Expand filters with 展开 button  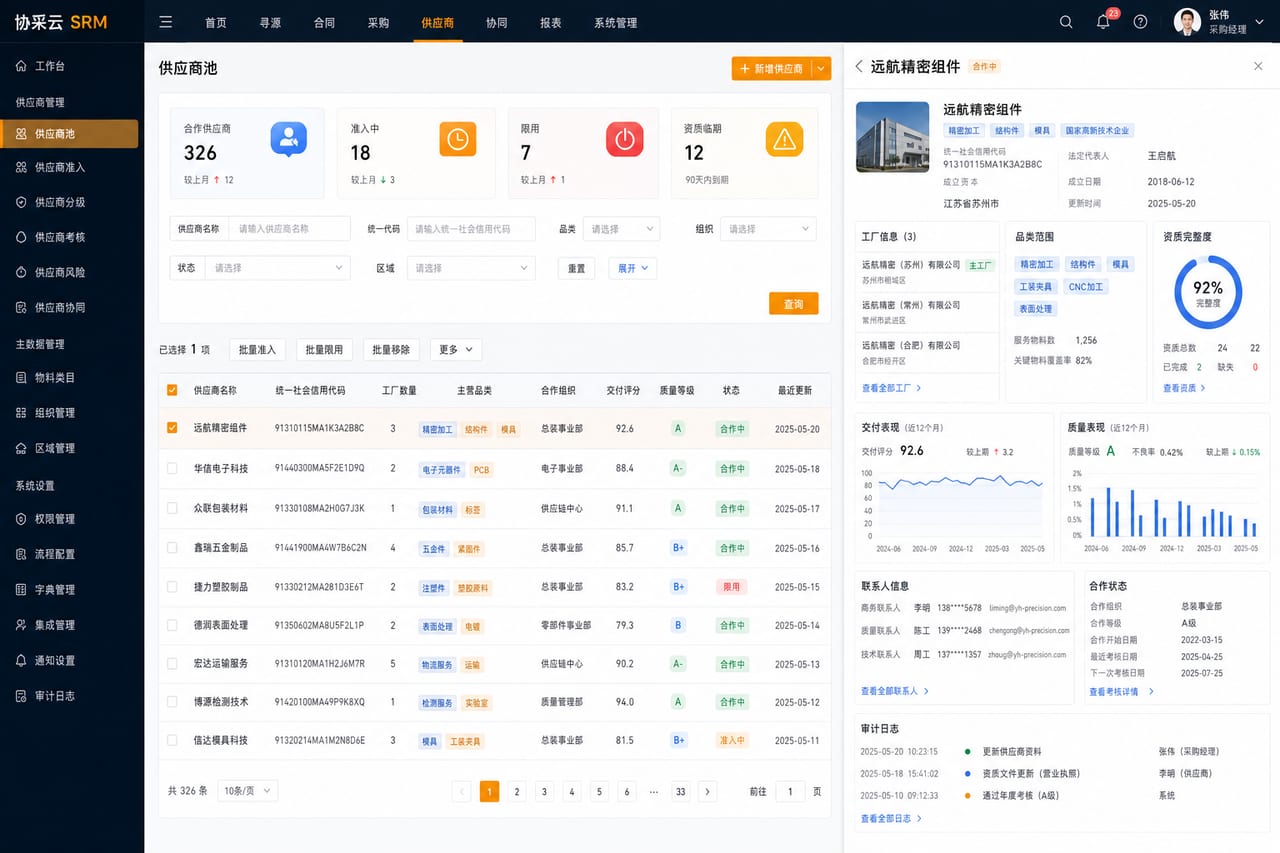[632, 268]
